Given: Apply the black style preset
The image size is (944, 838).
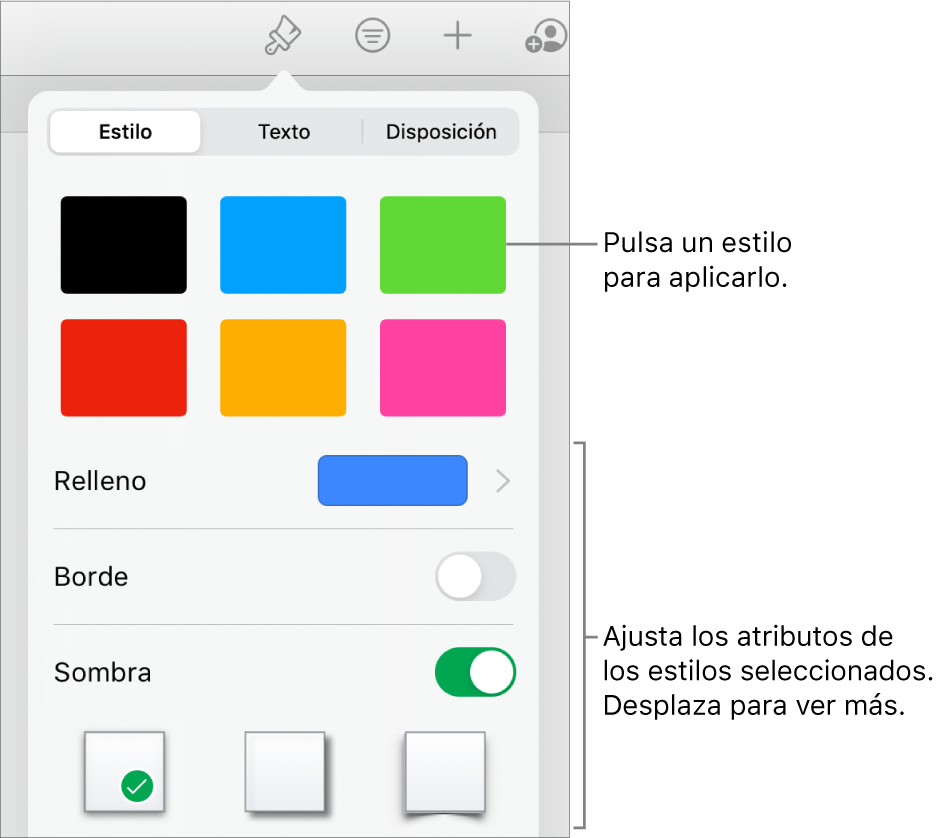Looking at the screenshot, I should coord(124,244).
